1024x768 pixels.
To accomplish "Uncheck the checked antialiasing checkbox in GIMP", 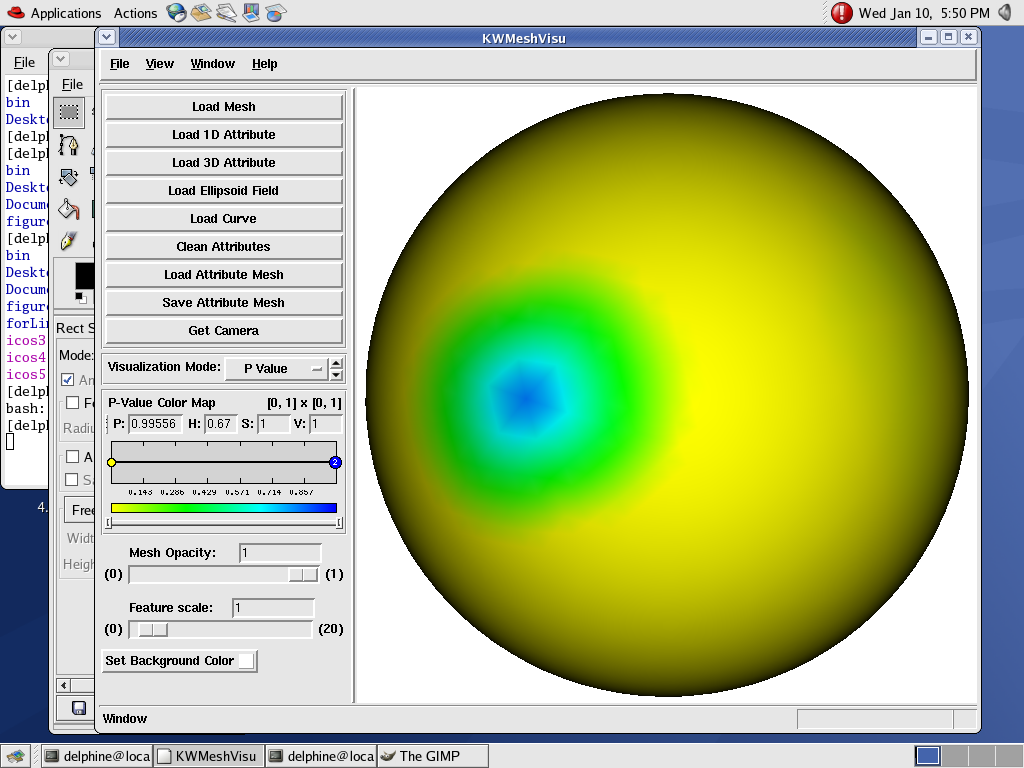I will click(x=68, y=380).
